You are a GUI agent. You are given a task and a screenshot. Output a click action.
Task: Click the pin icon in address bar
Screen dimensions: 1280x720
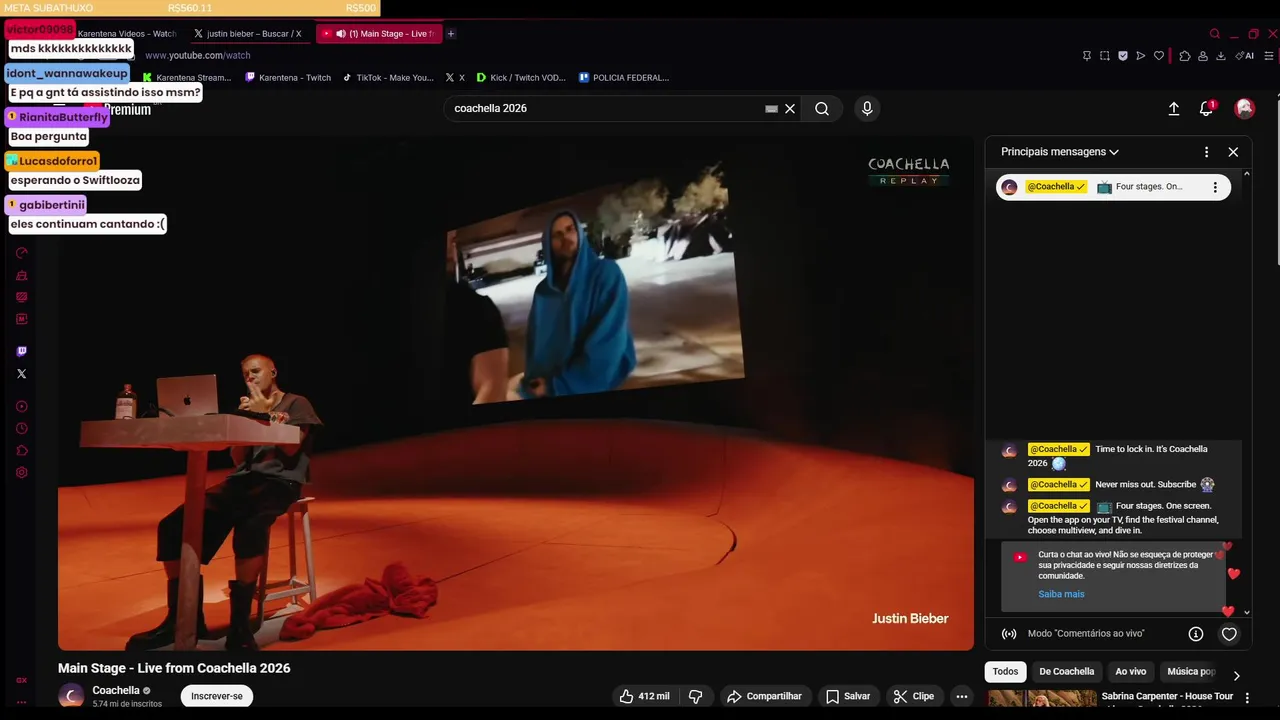pyautogui.click(x=1087, y=56)
